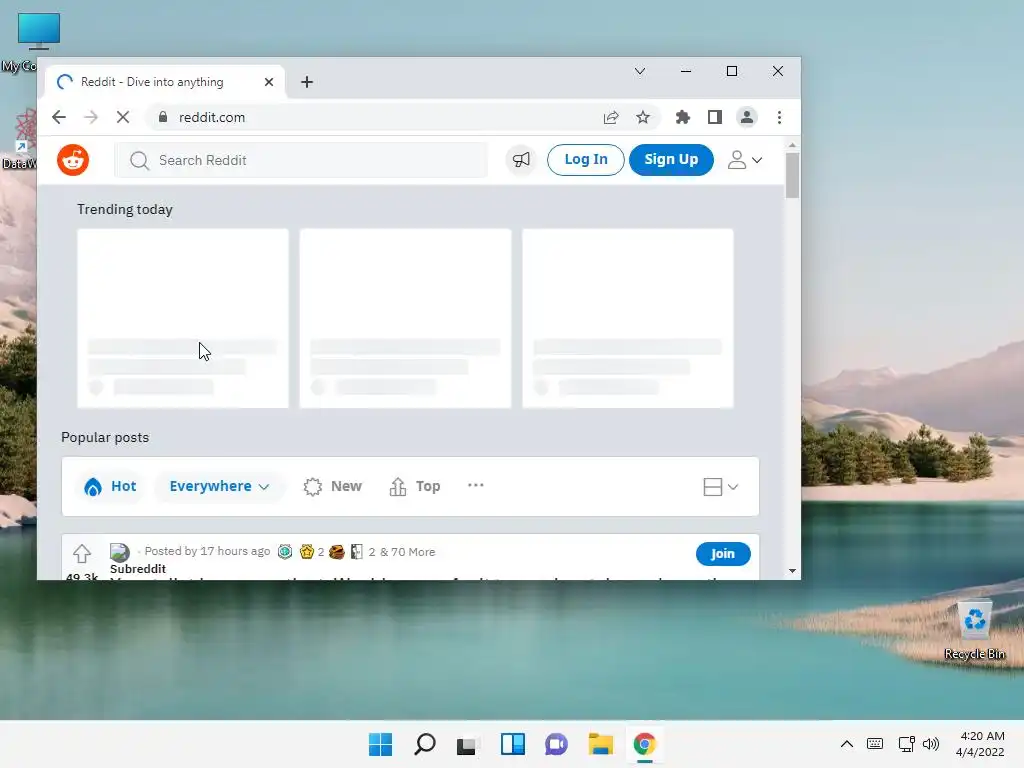Open a new tab with plus button
Screen dimensions: 1024x768
point(307,82)
